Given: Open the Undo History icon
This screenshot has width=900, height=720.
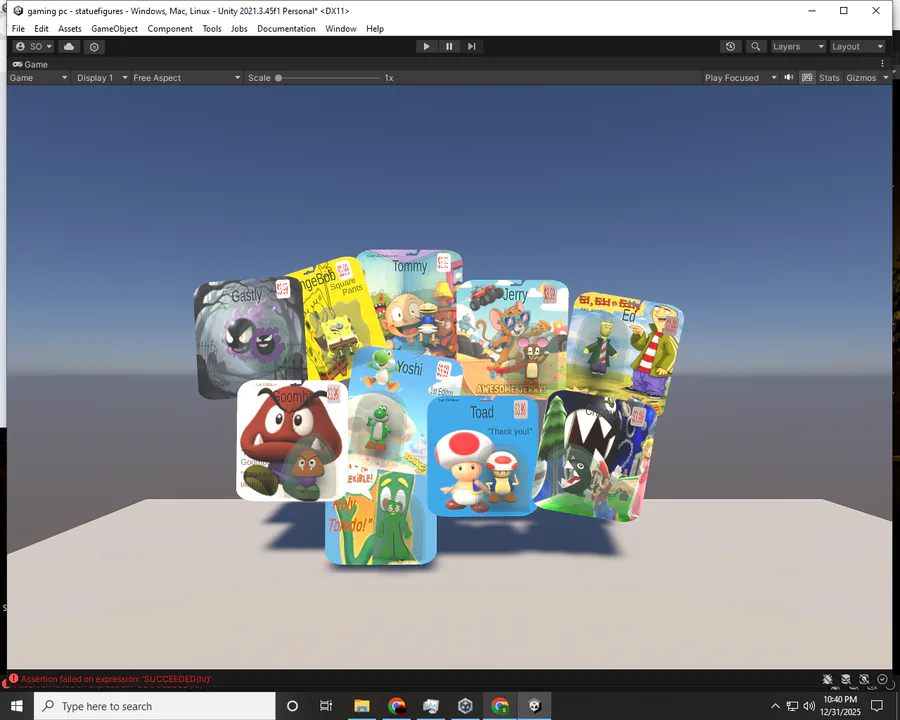Looking at the screenshot, I should point(730,47).
